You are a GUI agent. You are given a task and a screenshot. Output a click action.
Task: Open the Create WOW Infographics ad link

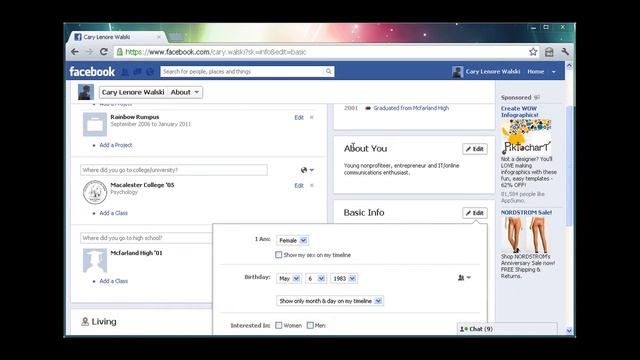click(520, 112)
